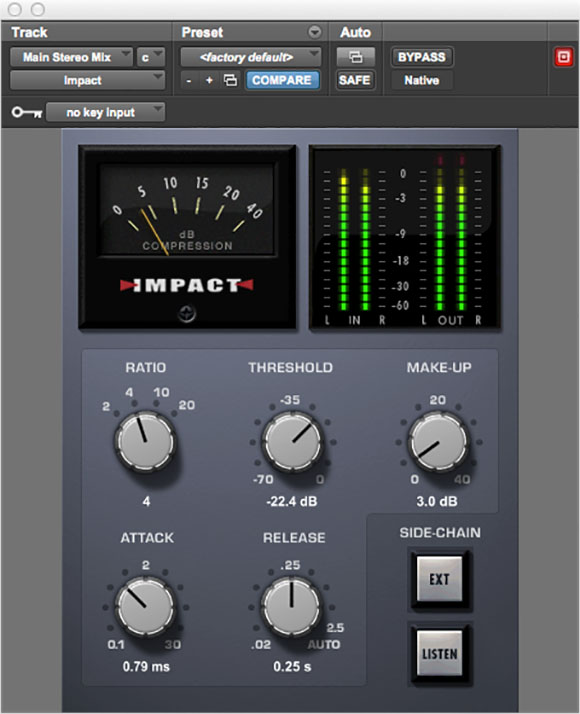580x714 pixels.
Task: Click the THRESHOLD knob
Action: [292, 442]
